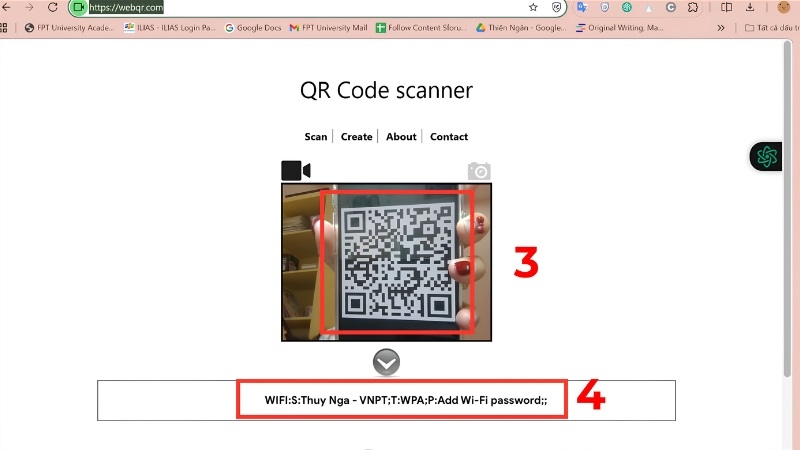The height and width of the screenshot is (450, 800).
Task: Click the QR Code scanner heading
Action: 386,90
